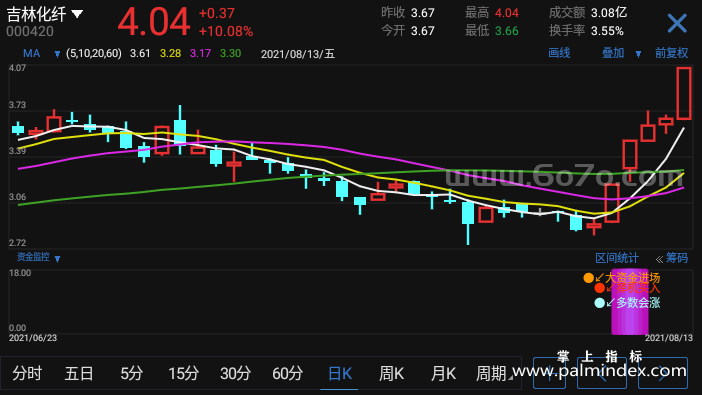Click the double-chevron icon before 筹码
Viewport: 702px width, 395px height.
(x=659, y=259)
